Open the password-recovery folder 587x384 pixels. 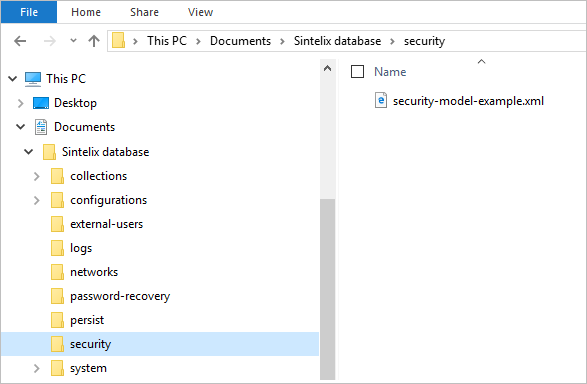(120, 296)
